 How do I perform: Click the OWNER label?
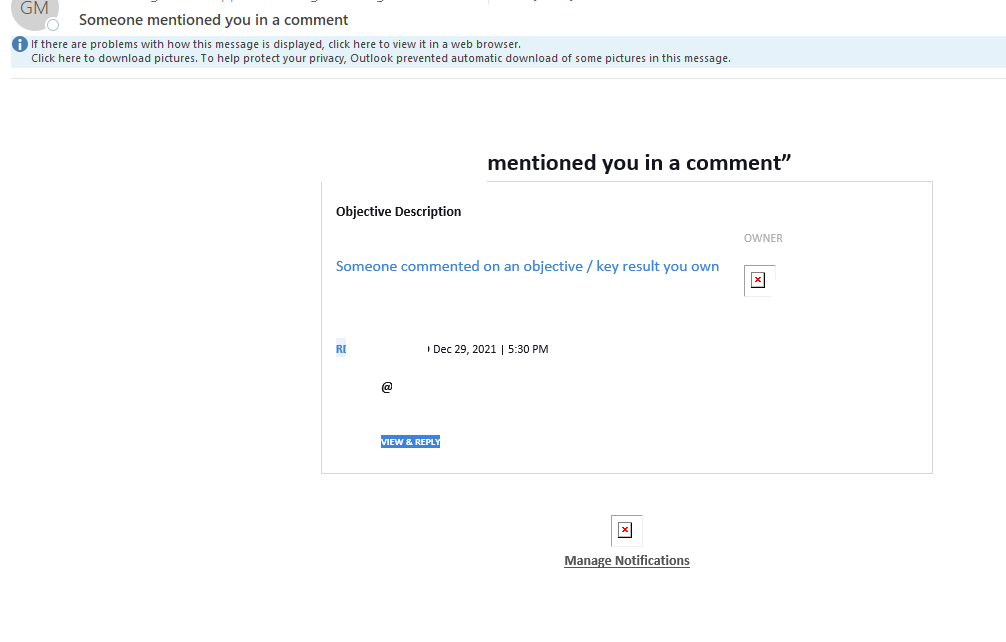coord(763,238)
